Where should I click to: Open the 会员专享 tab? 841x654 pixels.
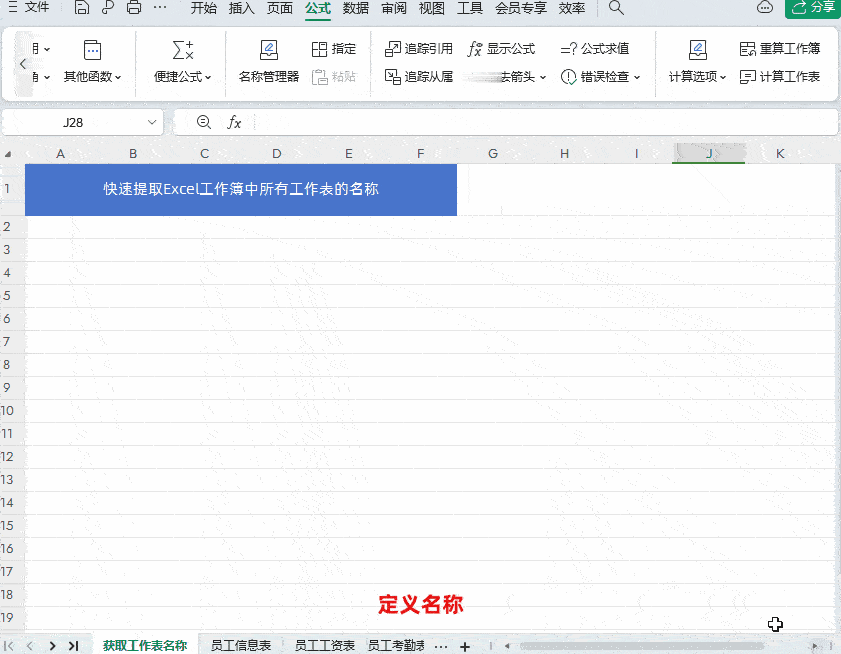(521, 8)
